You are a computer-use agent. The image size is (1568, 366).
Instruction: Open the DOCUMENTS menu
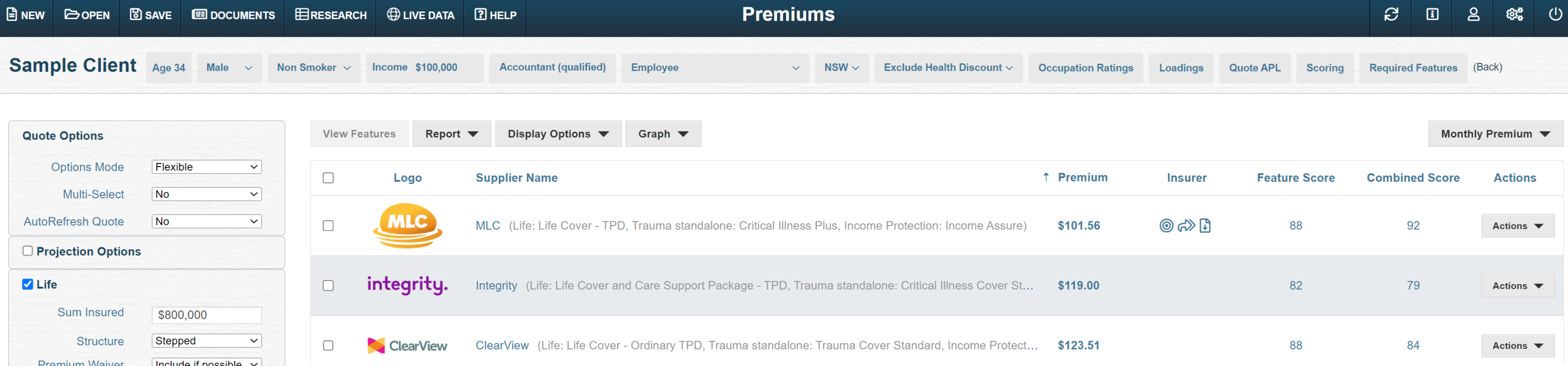click(x=233, y=15)
